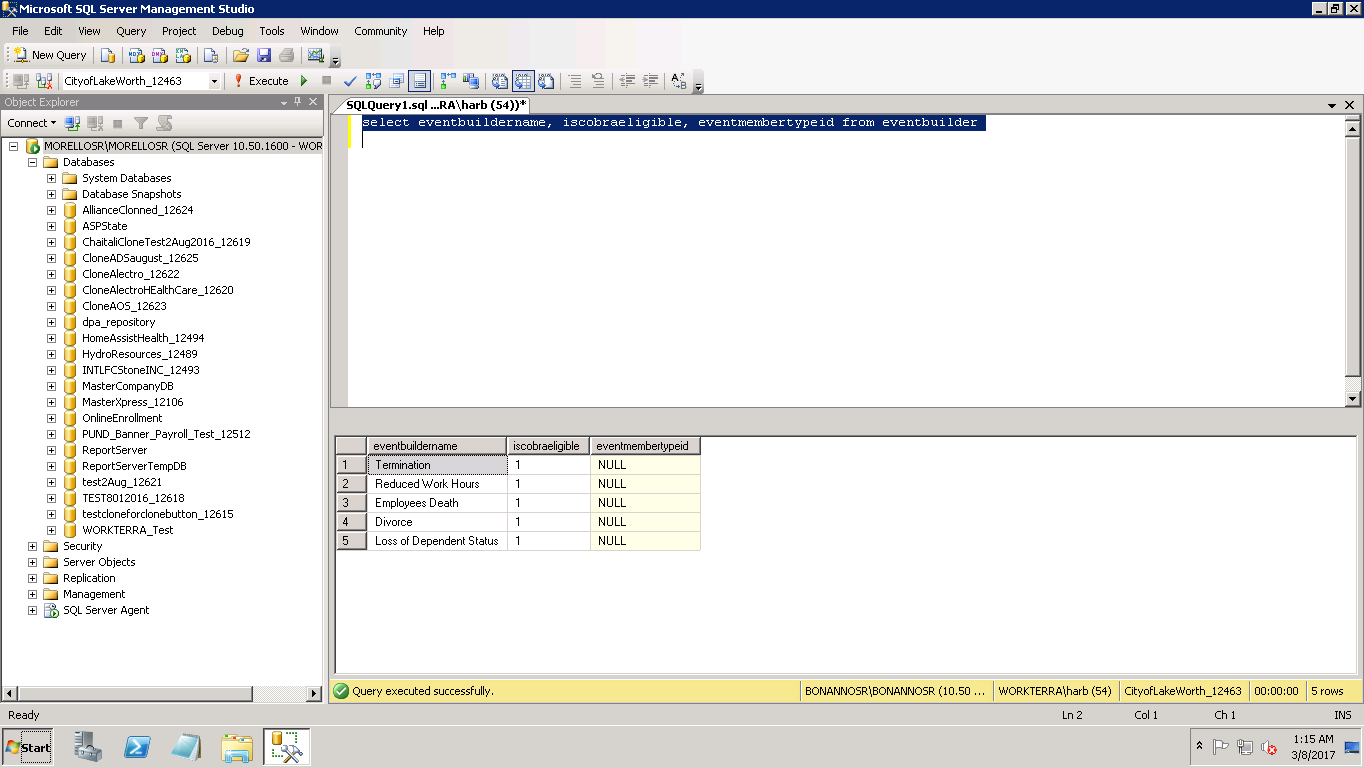The width and height of the screenshot is (1364, 768).
Task: Click the Execute button
Action: (261, 81)
